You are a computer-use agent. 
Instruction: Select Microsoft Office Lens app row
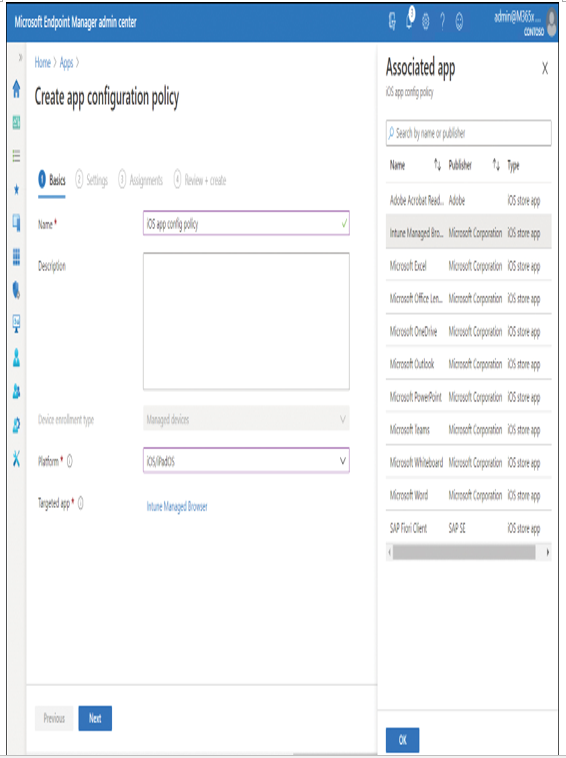coord(468,298)
